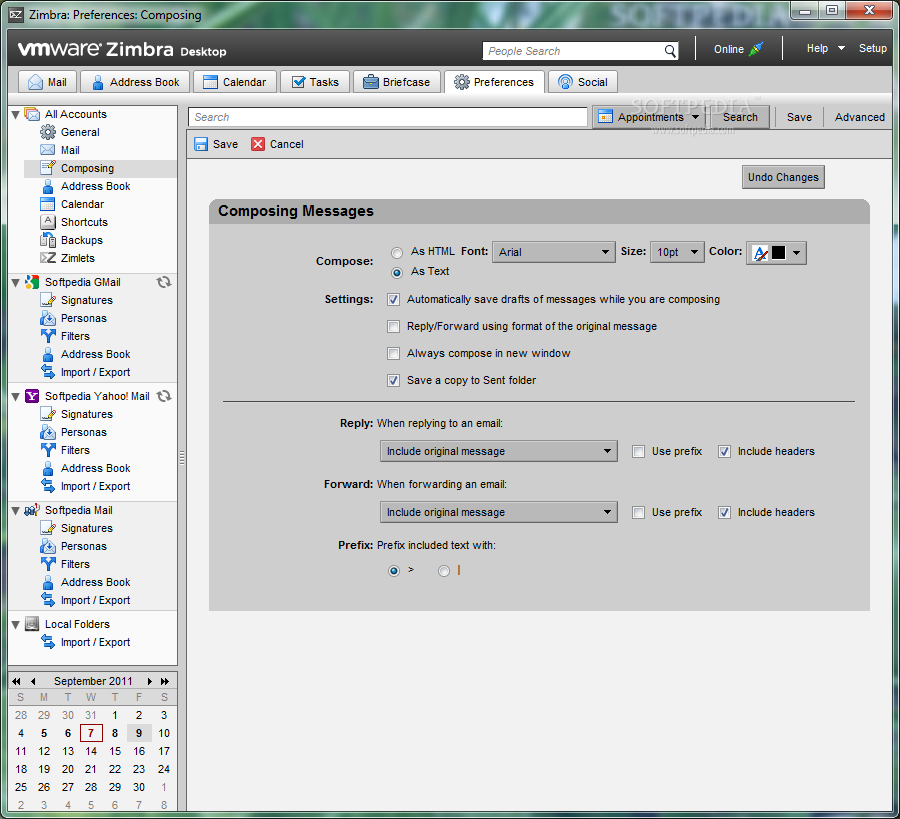Screen dimensions: 900x819
Task: Switch to the Address Book tab
Action: (135, 82)
